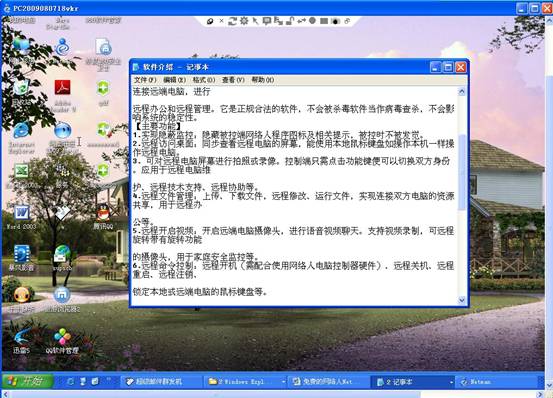Select the mouse pointer icon in the remote toolbar

[x=255, y=21]
